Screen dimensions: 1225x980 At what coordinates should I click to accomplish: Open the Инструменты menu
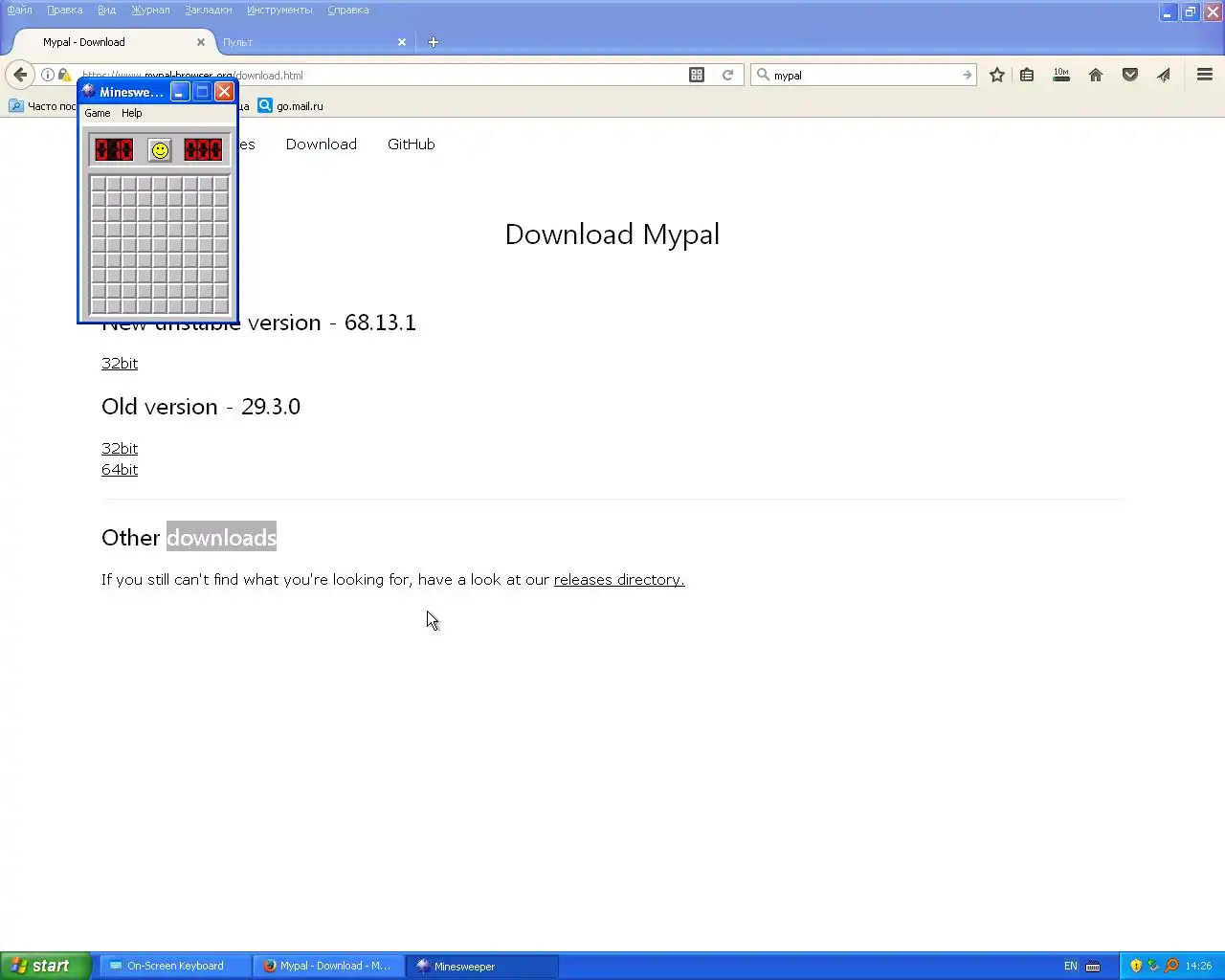pos(279,10)
